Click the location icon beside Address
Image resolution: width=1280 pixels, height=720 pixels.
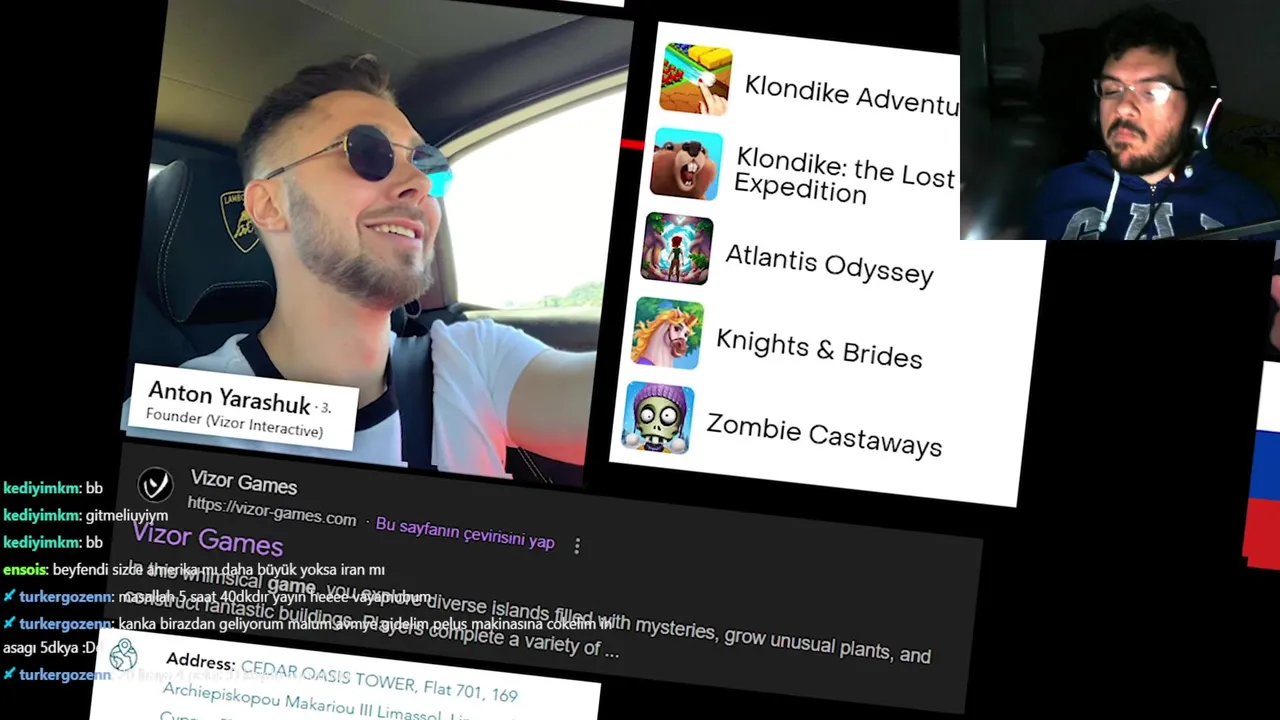point(123,655)
